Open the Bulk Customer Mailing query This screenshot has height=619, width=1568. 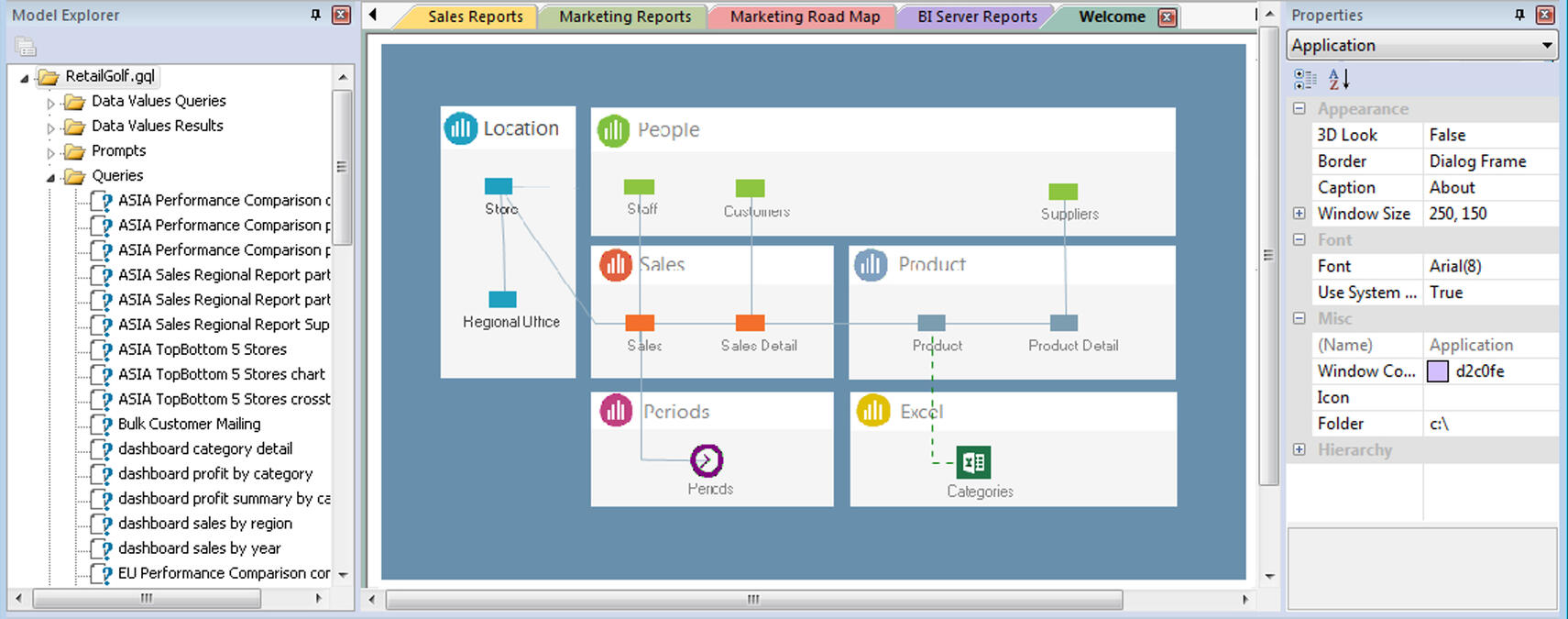pyautogui.click(x=189, y=424)
